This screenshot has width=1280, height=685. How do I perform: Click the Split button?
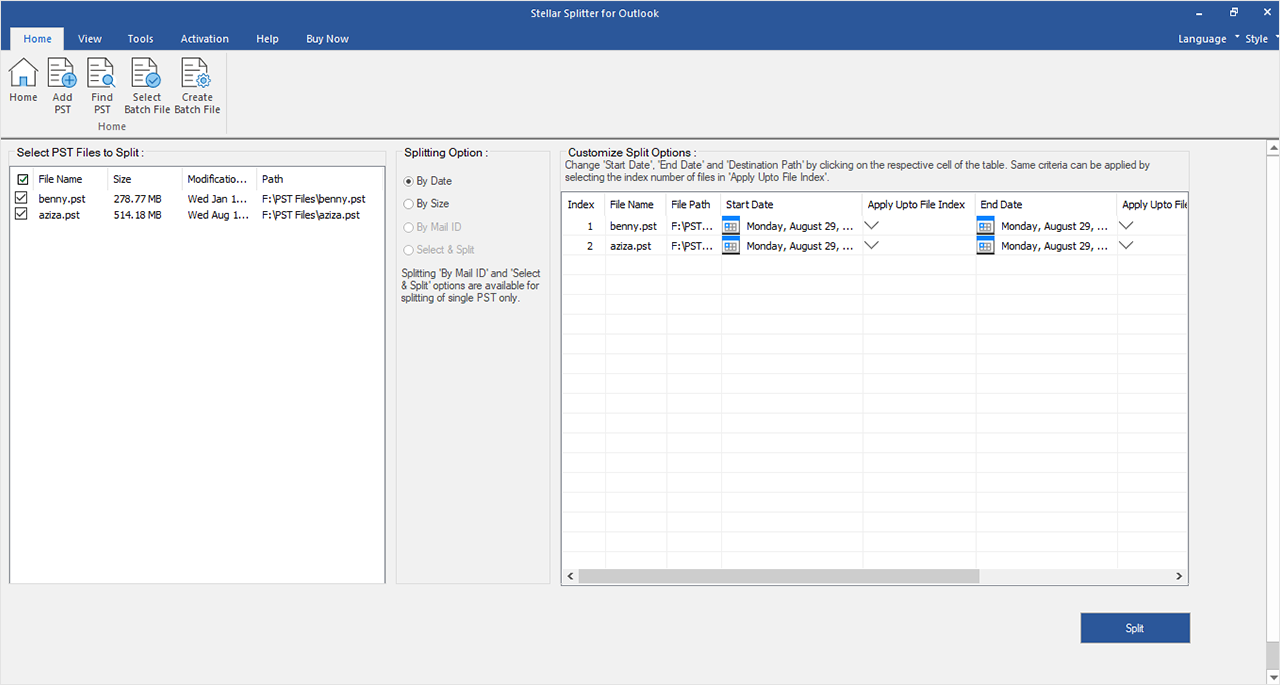(x=1135, y=628)
